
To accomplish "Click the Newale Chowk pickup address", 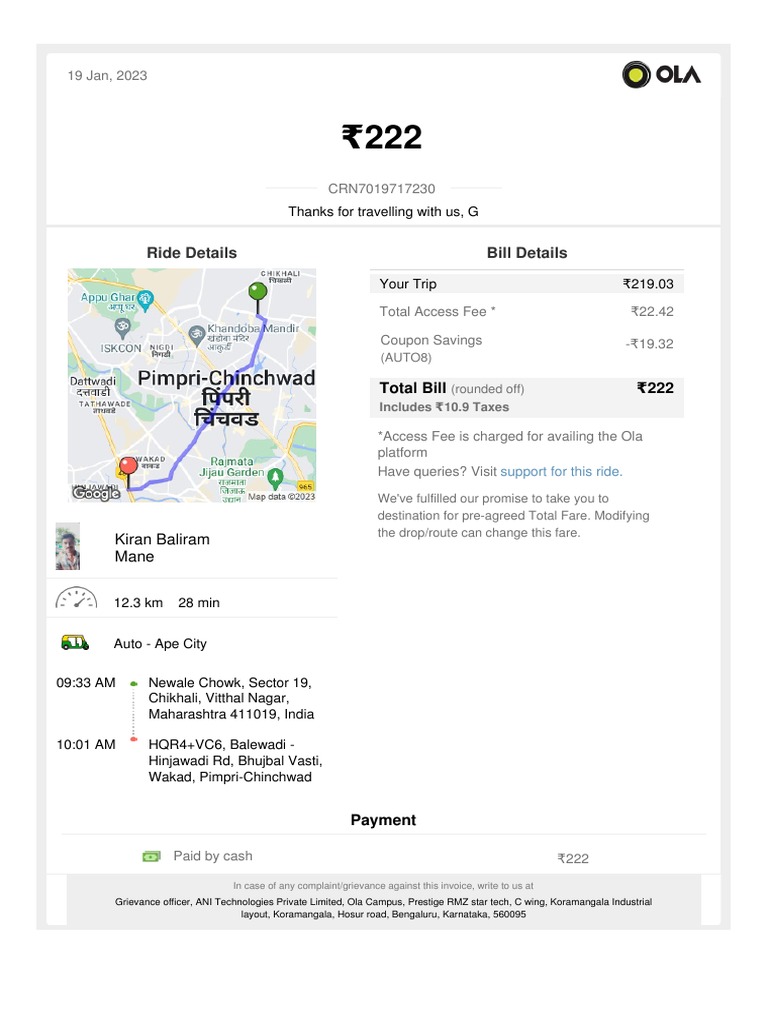I will coord(231,698).
